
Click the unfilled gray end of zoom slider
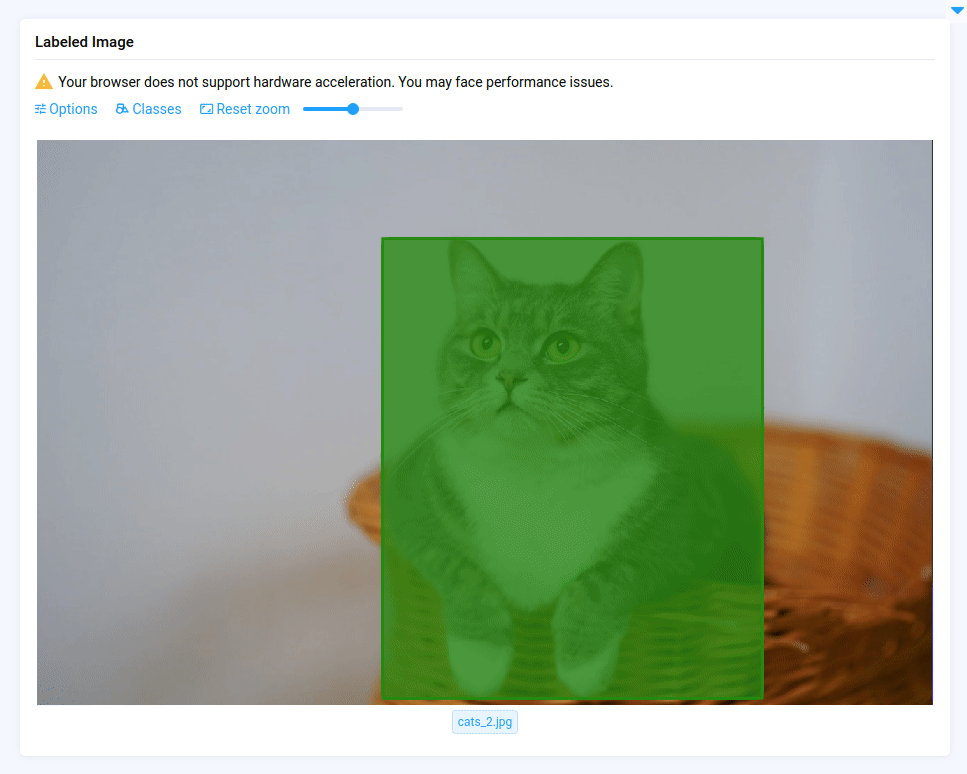(381, 109)
